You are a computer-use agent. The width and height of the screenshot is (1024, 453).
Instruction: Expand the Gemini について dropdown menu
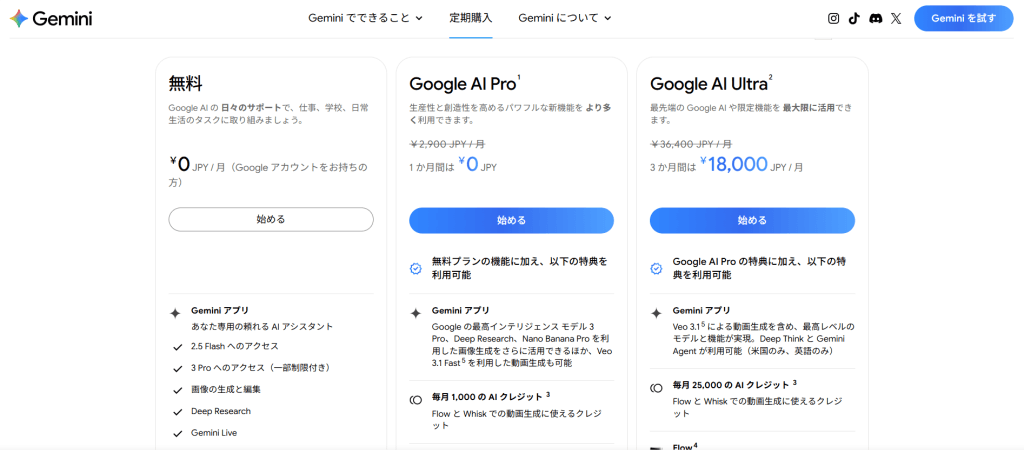[564, 18]
